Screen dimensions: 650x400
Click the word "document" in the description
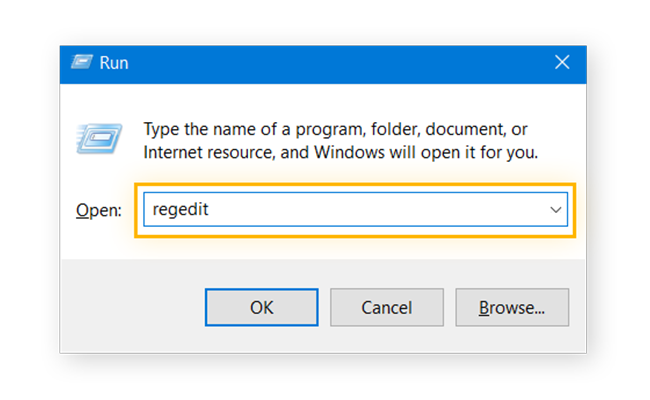coord(464,129)
